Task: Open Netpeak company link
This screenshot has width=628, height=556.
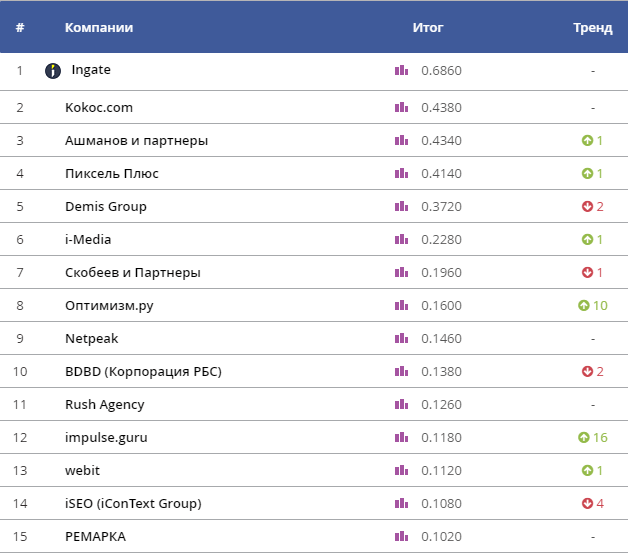Action: pyautogui.click(x=92, y=339)
